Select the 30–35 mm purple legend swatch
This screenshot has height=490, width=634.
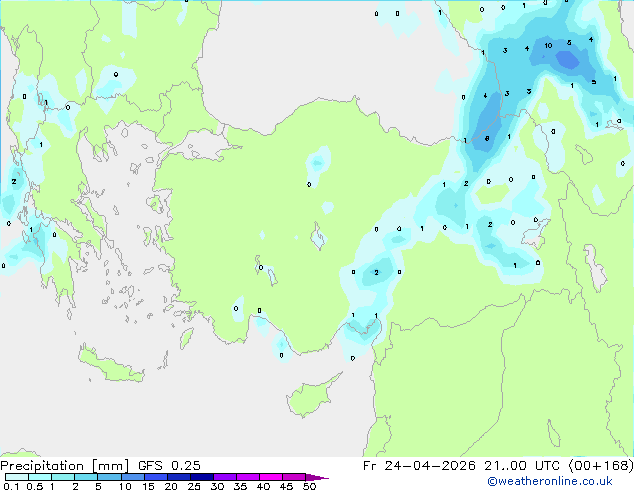click(225, 477)
